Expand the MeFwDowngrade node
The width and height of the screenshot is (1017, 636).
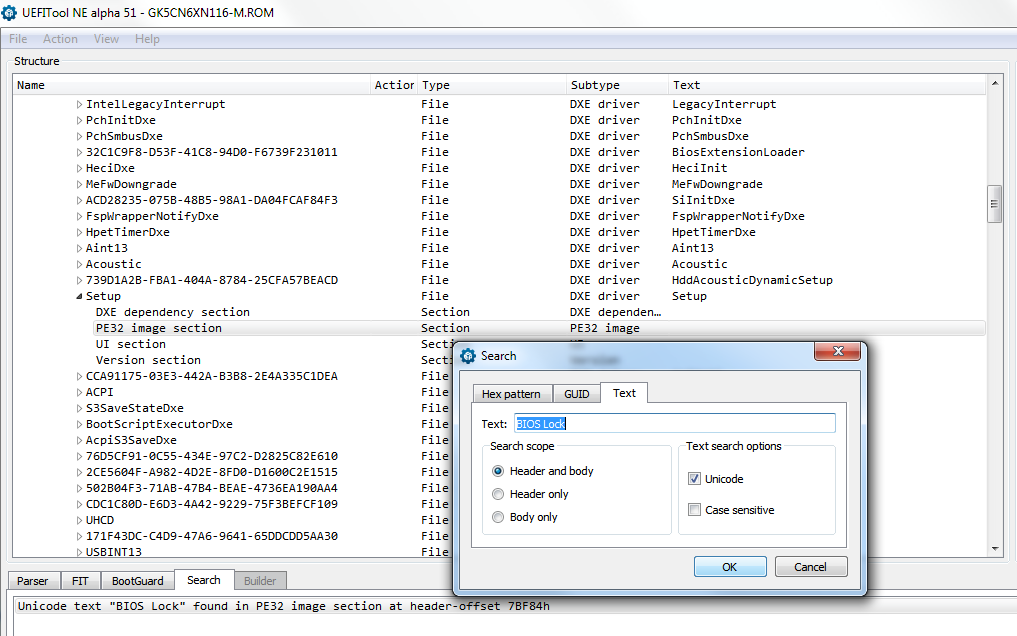pyautogui.click(x=79, y=184)
